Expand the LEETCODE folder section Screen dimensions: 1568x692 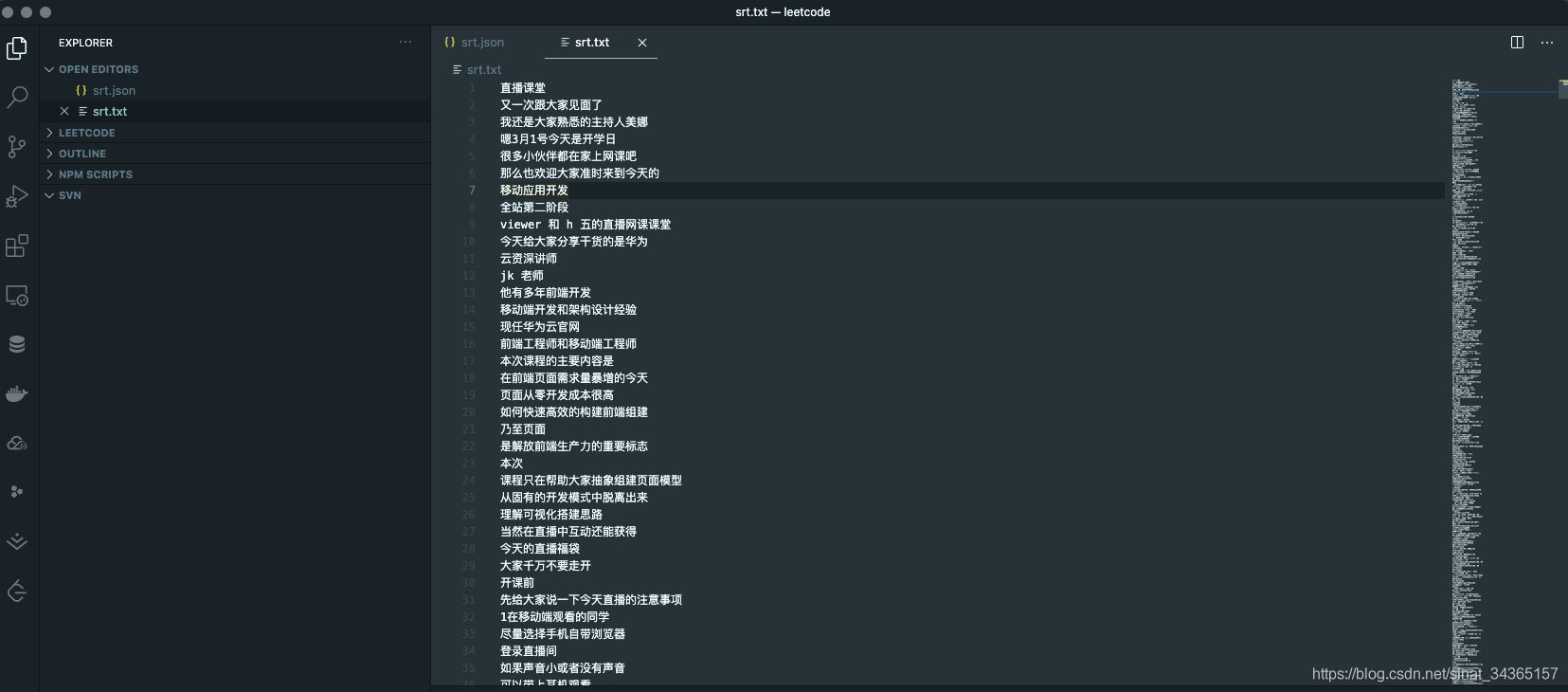click(49, 133)
